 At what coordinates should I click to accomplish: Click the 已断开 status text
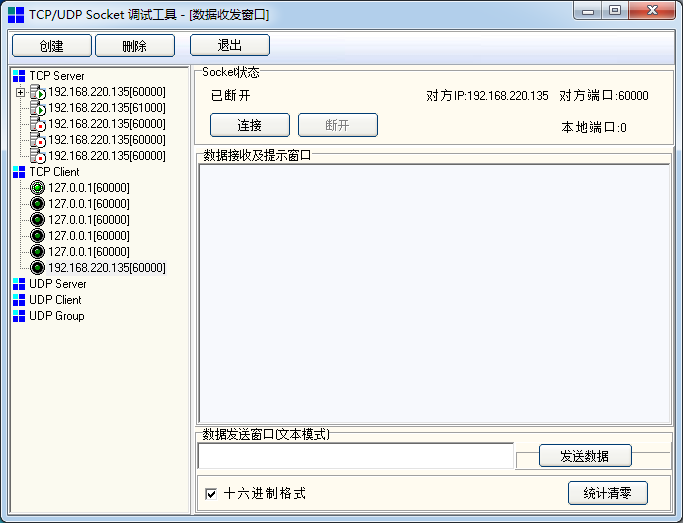tap(231, 95)
